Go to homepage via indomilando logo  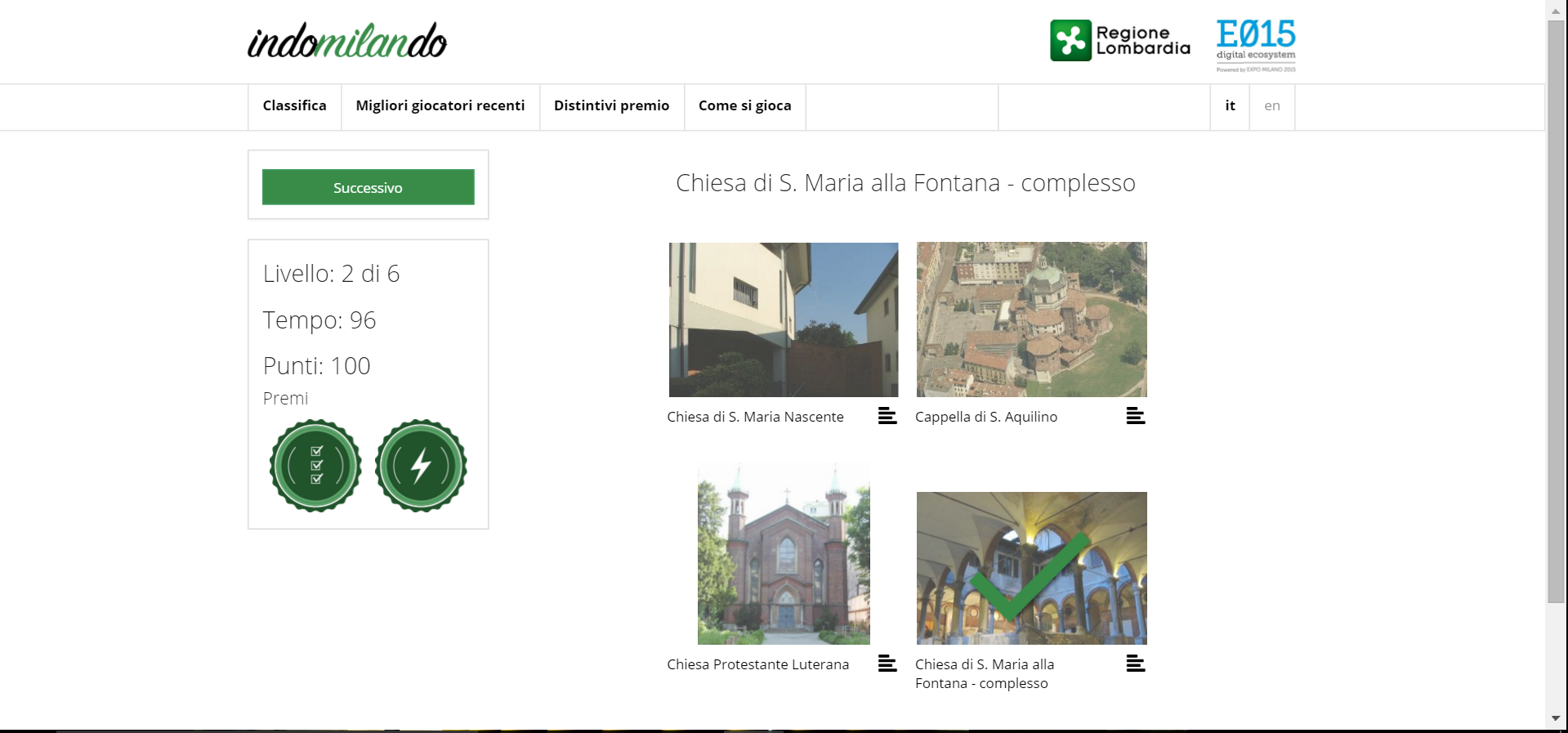(347, 42)
